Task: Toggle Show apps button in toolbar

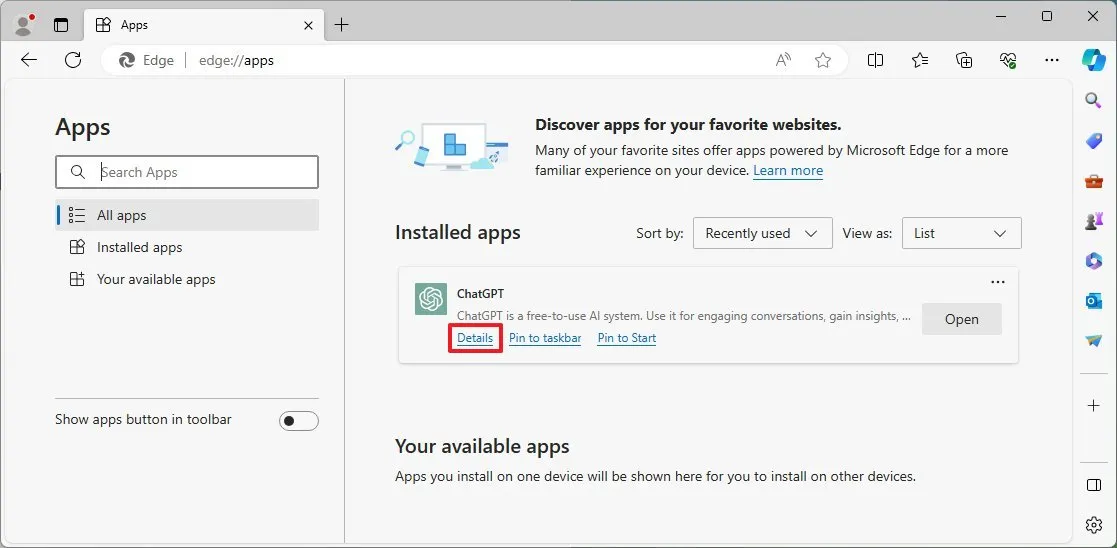Action: click(x=298, y=421)
